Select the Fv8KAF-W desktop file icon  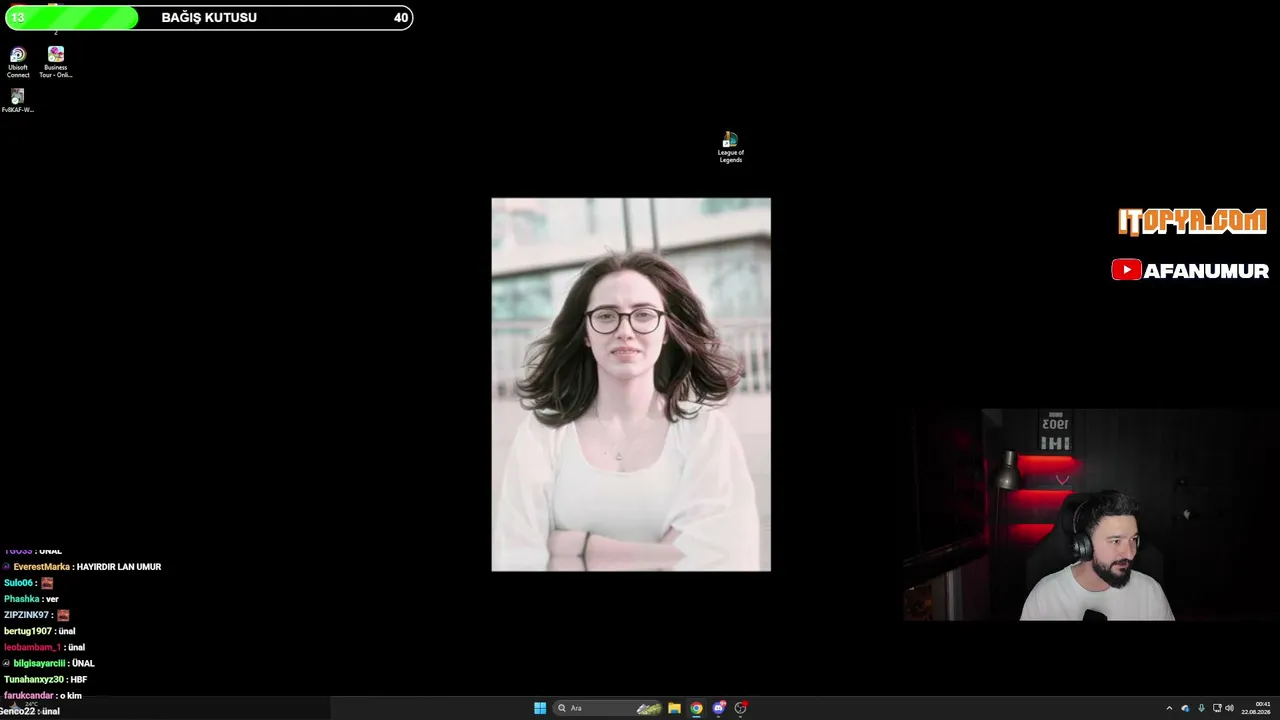(17, 101)
